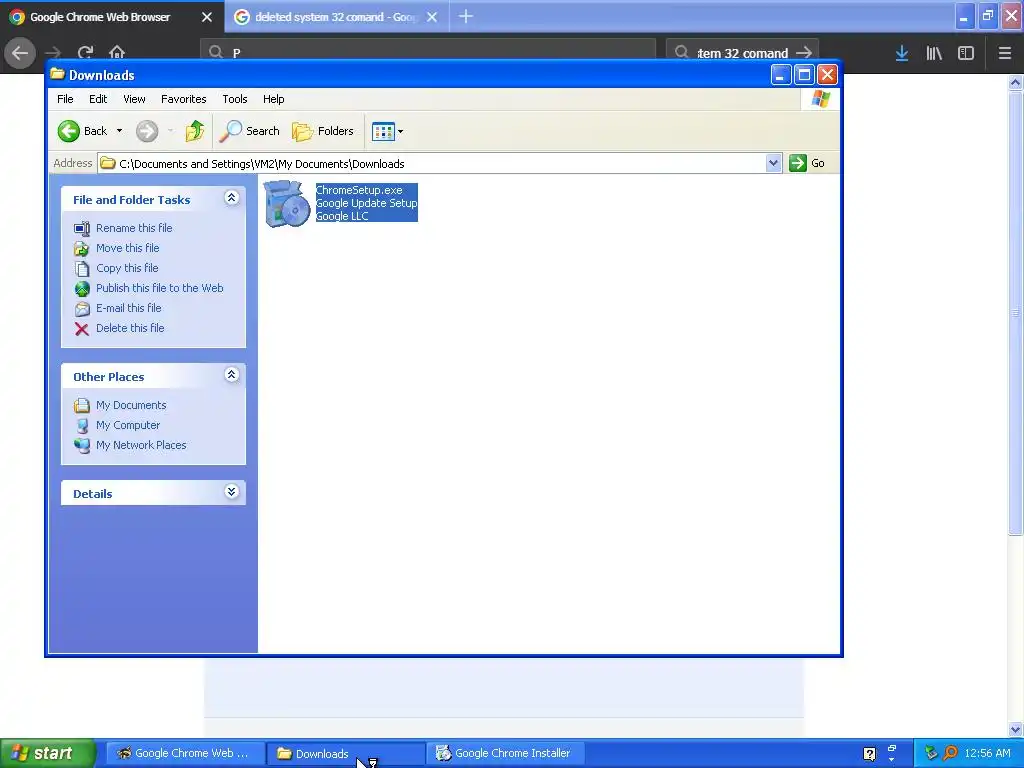This screenshot has width=1024, height=768.
Task: Open the browser hamburger menu
Action: (1005, 53)
